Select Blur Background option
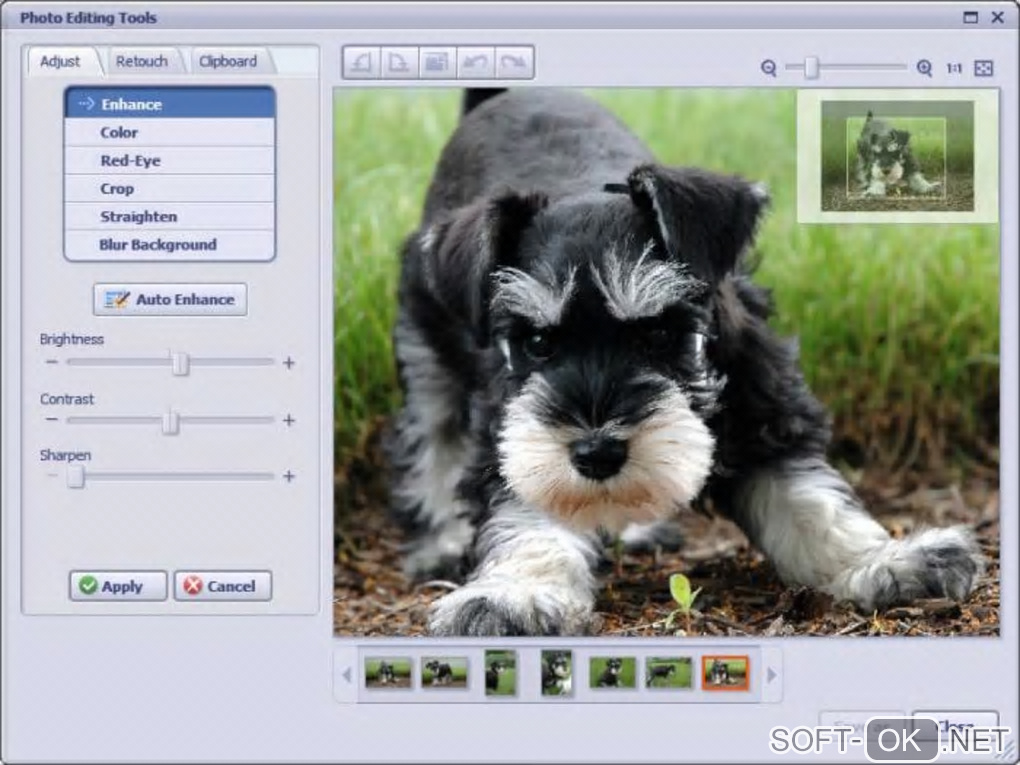Image resolution: width=1020 pixels, height=765 pixels. (170, 245)
